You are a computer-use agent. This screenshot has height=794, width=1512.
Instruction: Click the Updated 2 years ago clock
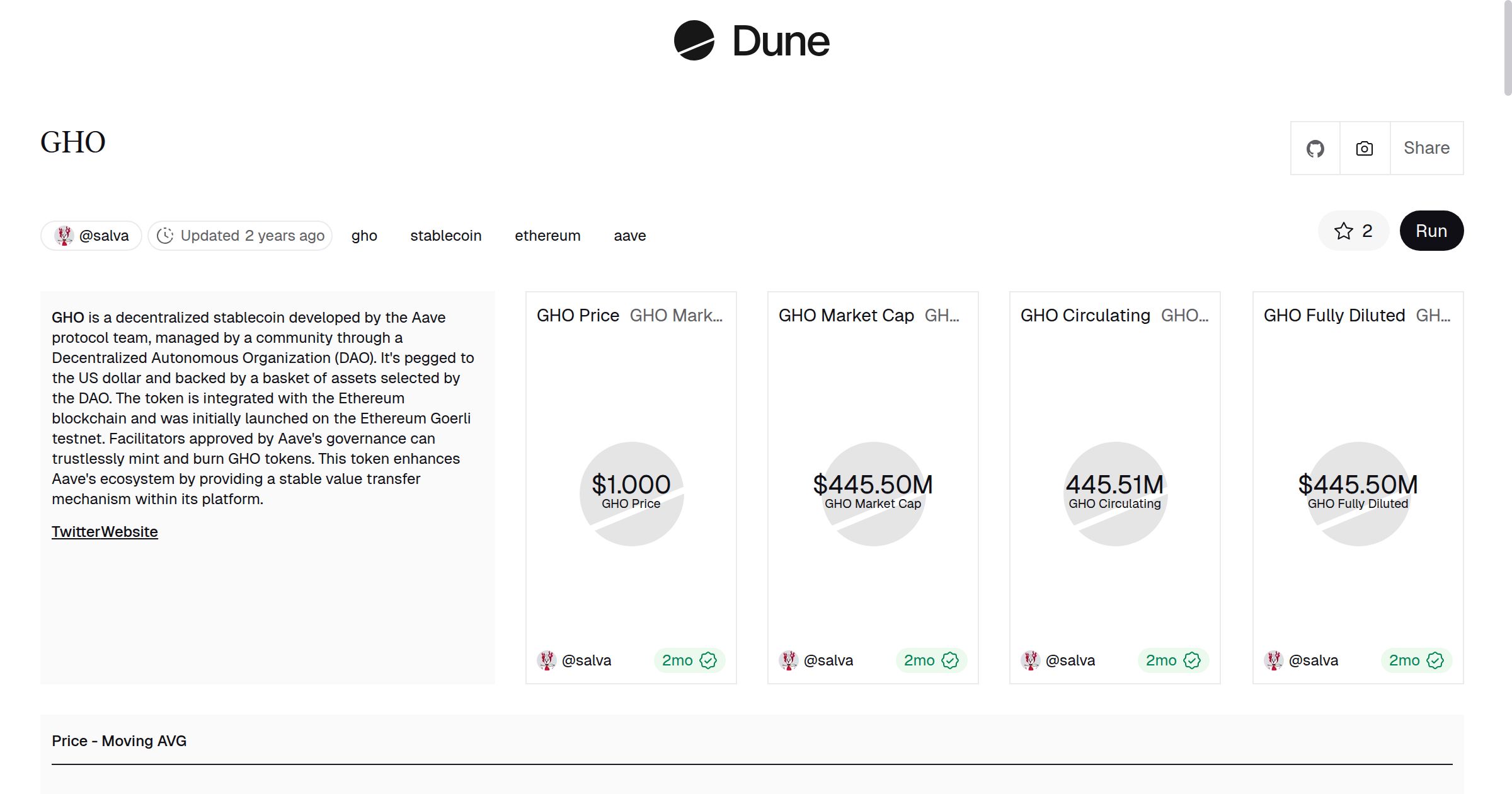[x=240, y=236]
